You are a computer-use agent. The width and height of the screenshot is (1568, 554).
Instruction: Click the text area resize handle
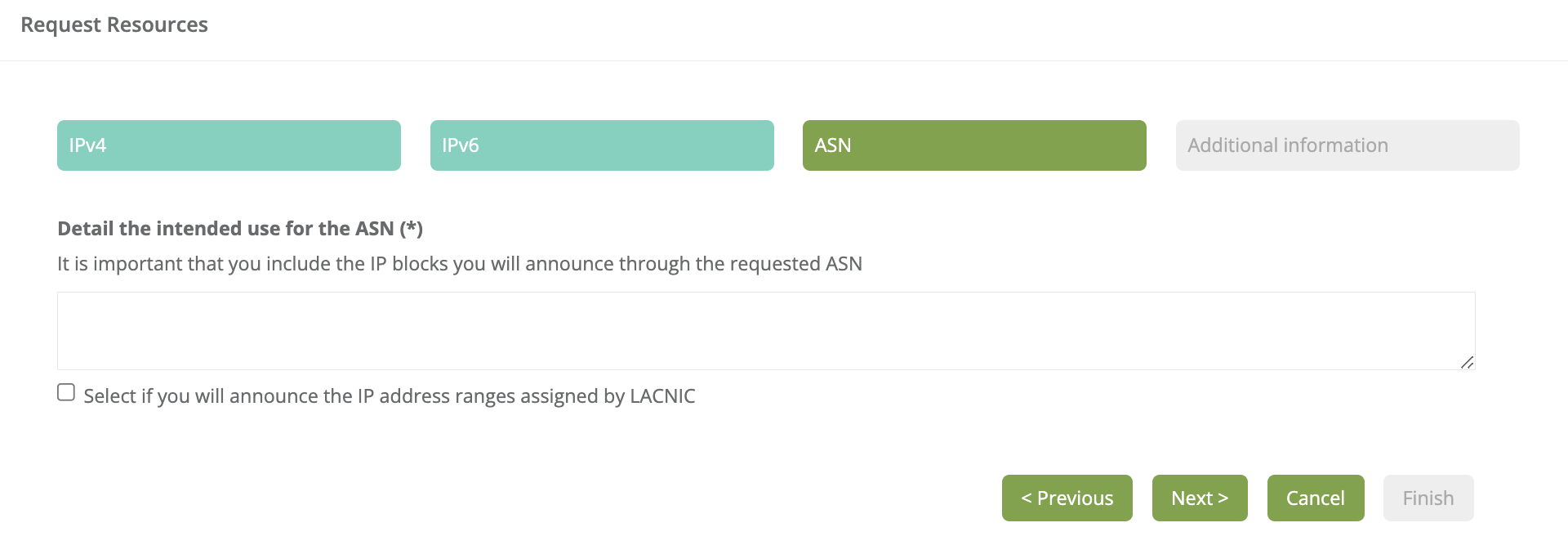[x=1468, y=362]
